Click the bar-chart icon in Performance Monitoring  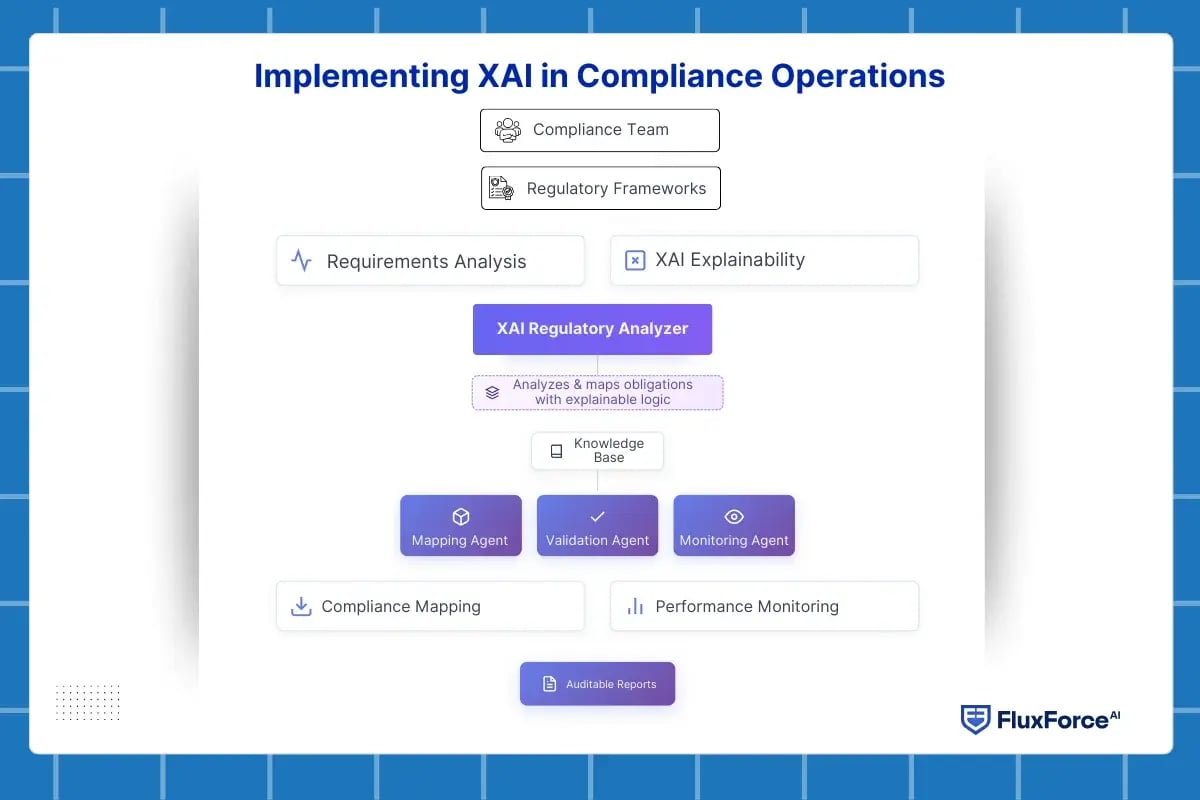click(635, 606)
